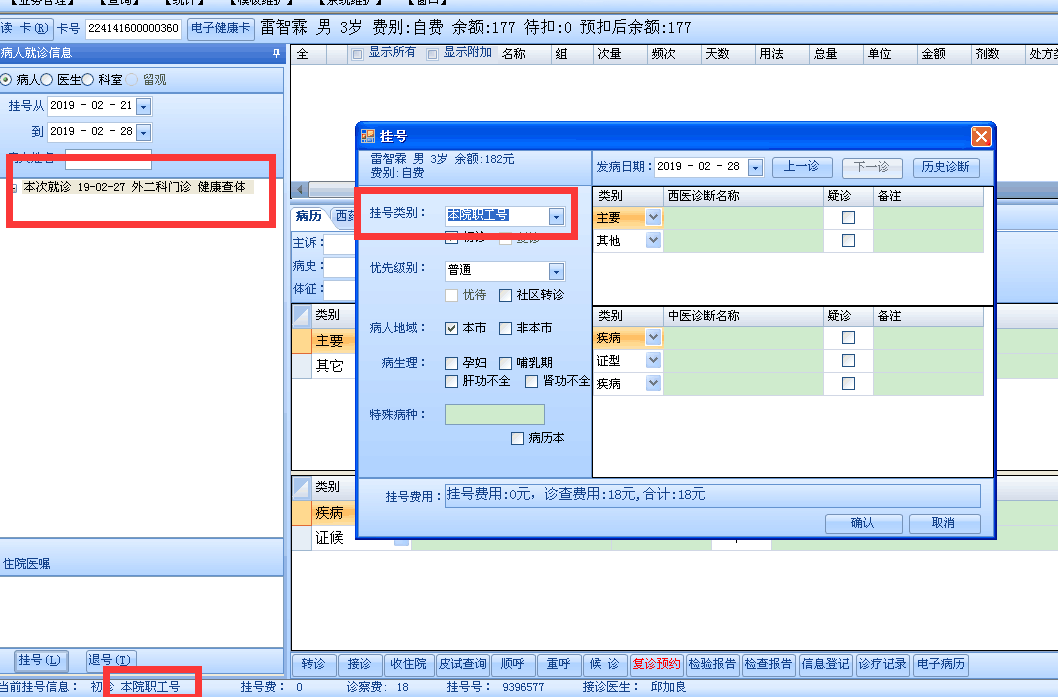Toggle the 显示所有 checkbox
This screenshot has height=697, width=1058.
click(358, 54)
